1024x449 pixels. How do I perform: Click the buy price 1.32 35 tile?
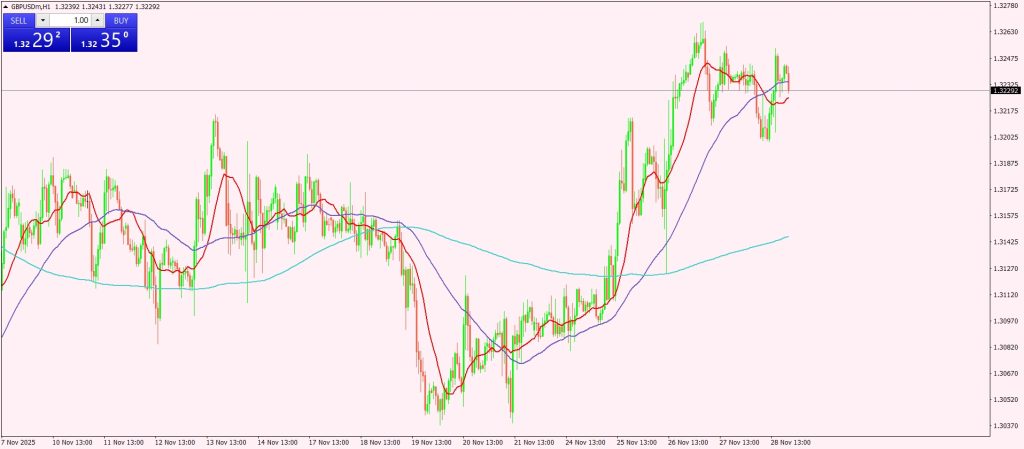(x=104, y=40)
